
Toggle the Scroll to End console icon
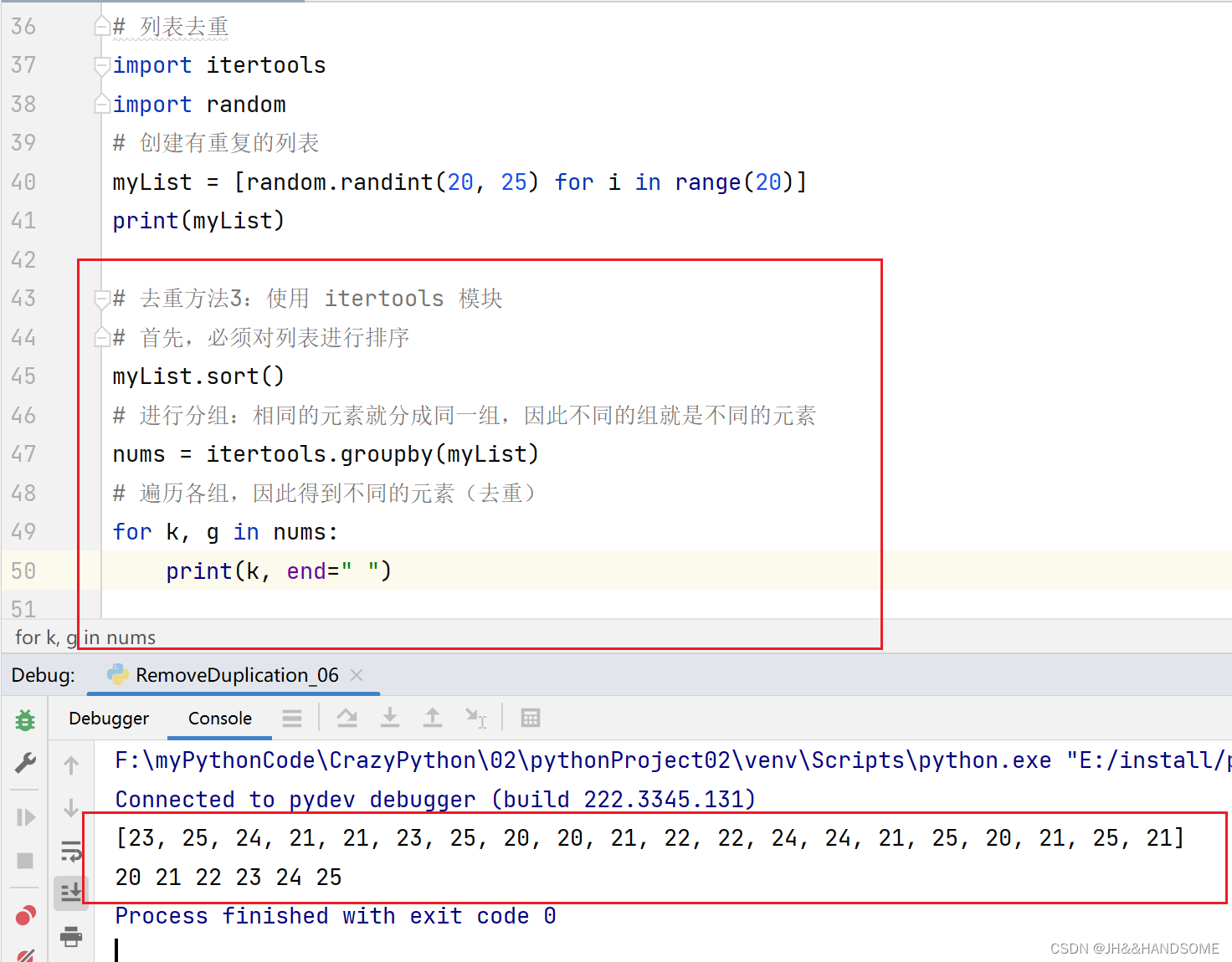point(71,893)
